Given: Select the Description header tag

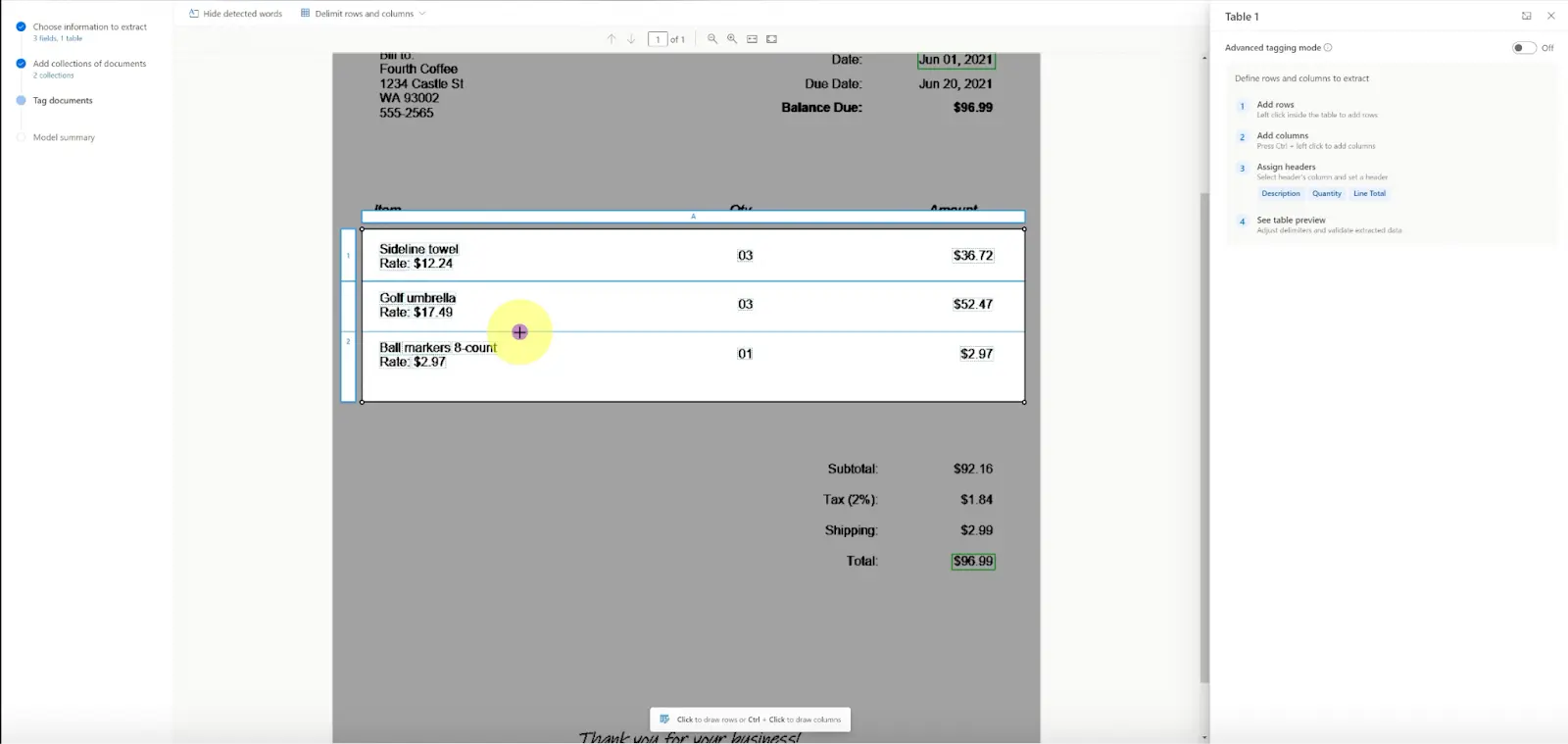Looking at the screenshot, I should tap(1281, 194).
